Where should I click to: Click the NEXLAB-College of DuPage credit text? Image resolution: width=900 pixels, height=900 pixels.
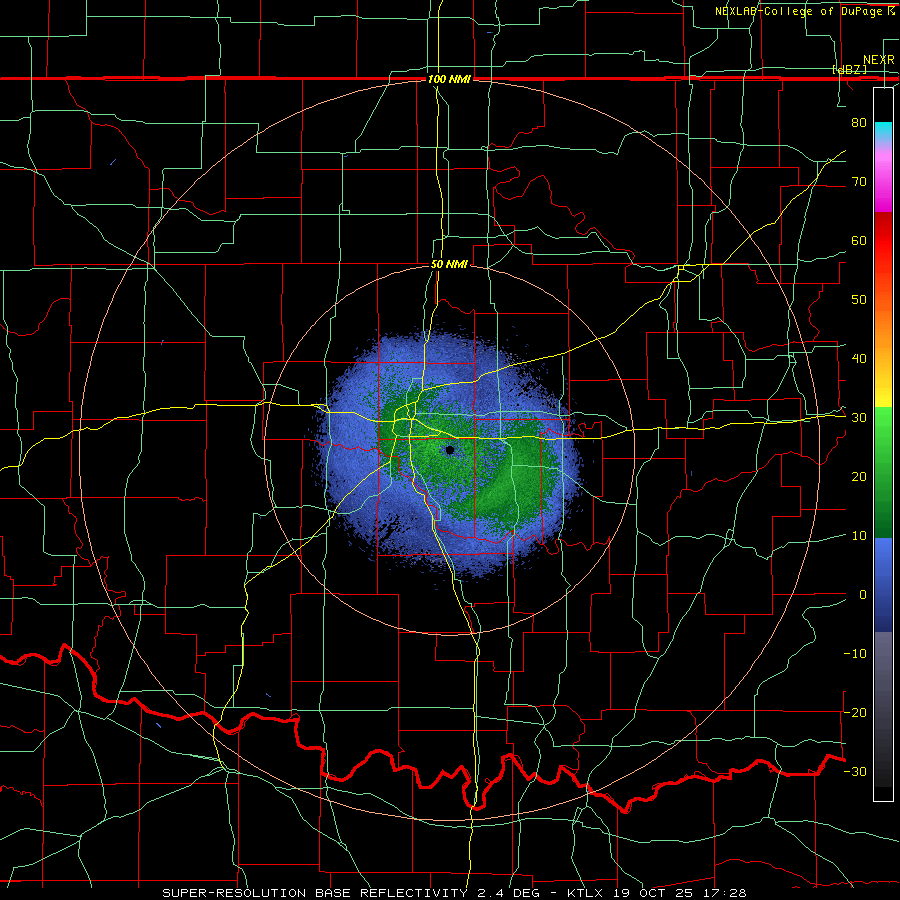pyautogui.click(x=804, y=11)
